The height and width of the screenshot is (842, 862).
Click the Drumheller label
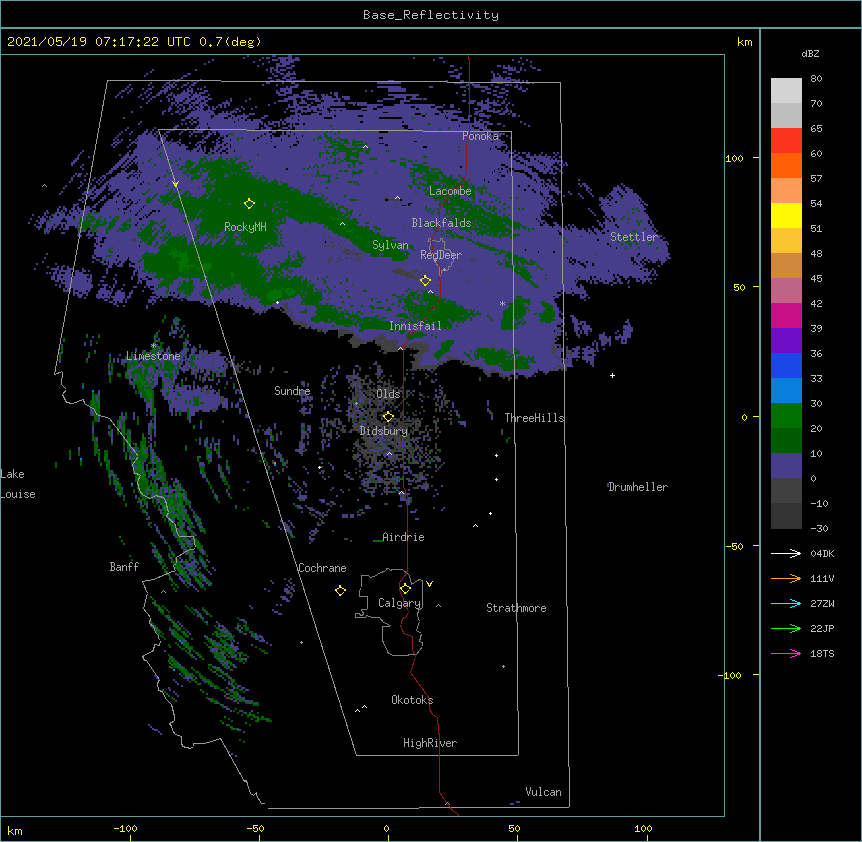[638, 487]
